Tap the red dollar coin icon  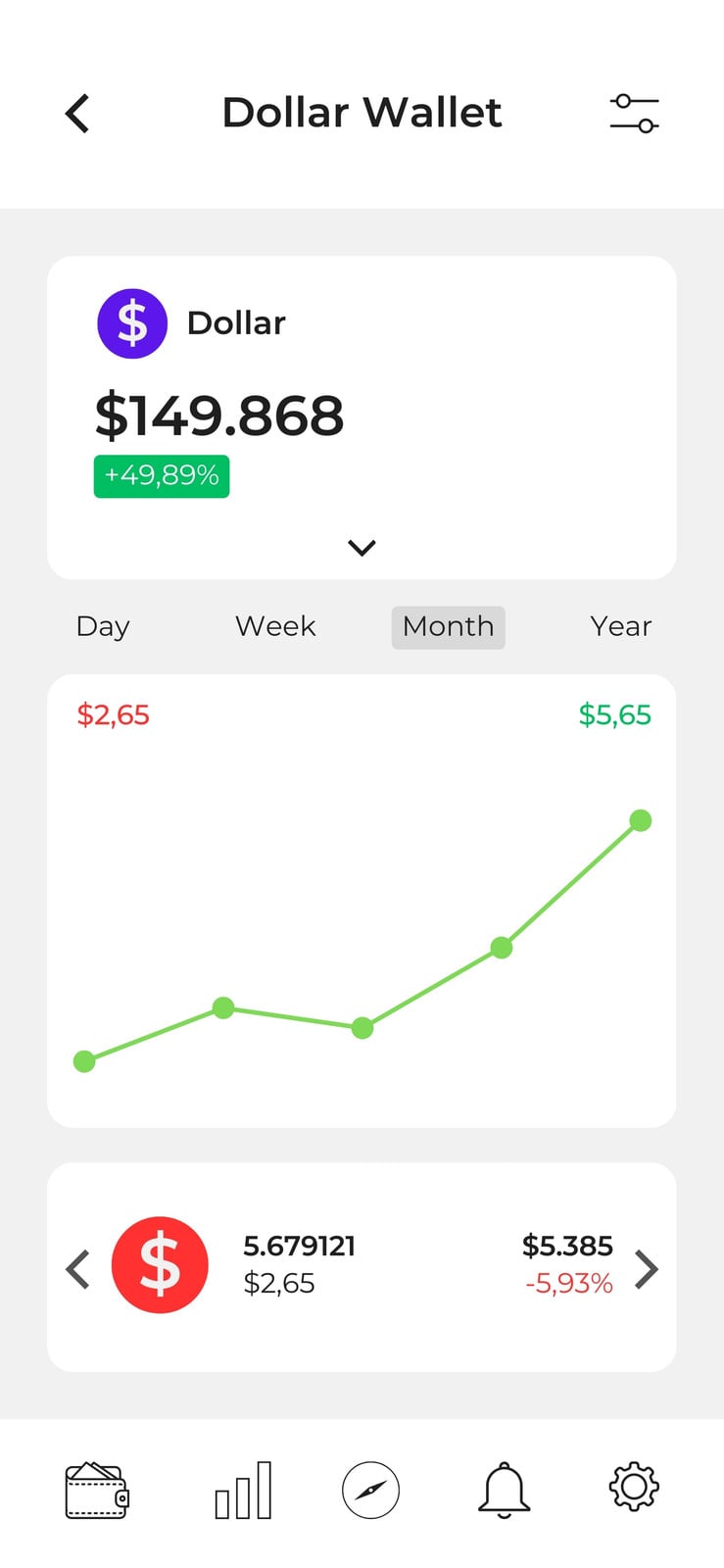(160, 1265)
